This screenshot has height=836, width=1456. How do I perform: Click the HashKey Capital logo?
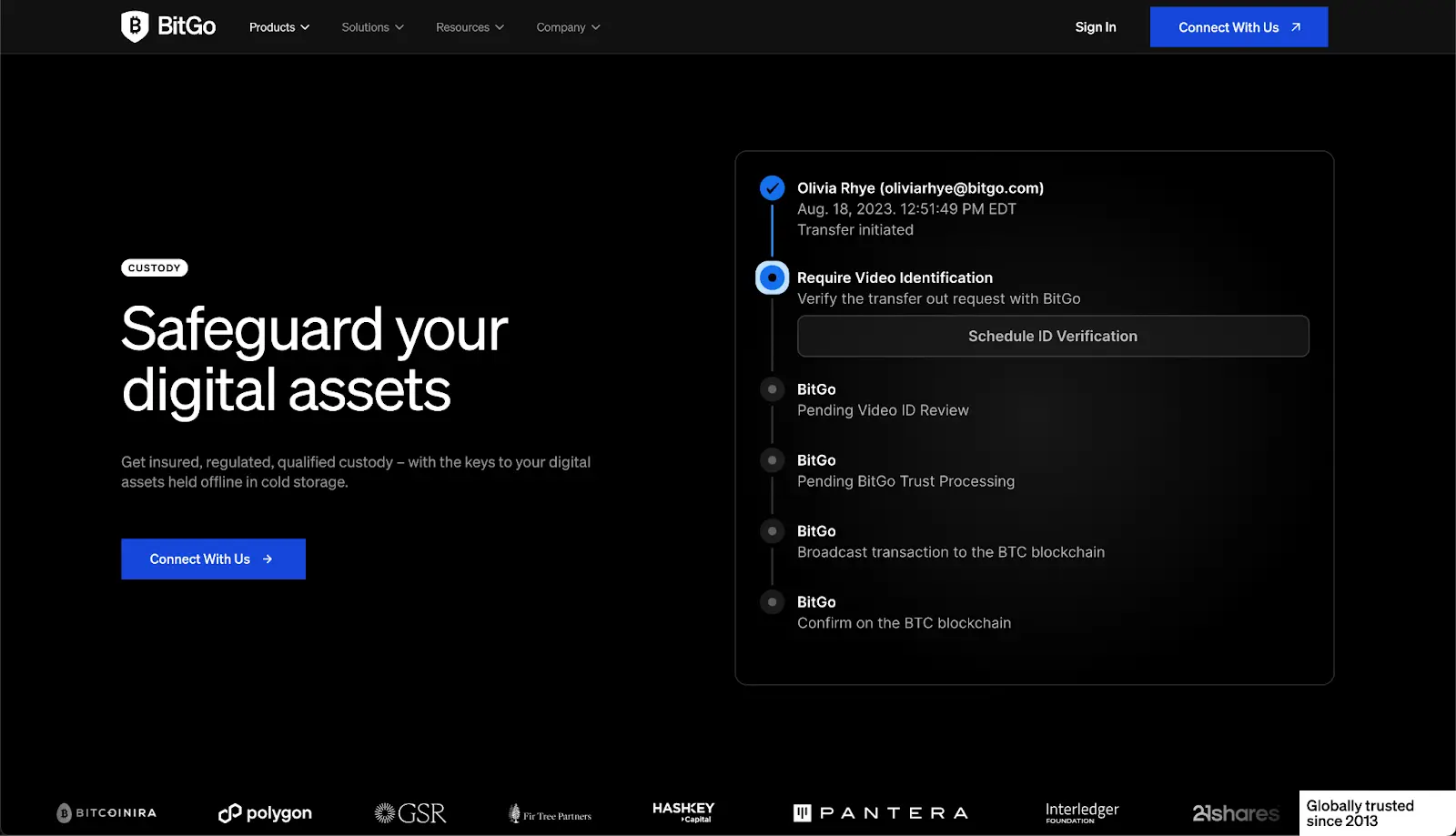point(683,811)
